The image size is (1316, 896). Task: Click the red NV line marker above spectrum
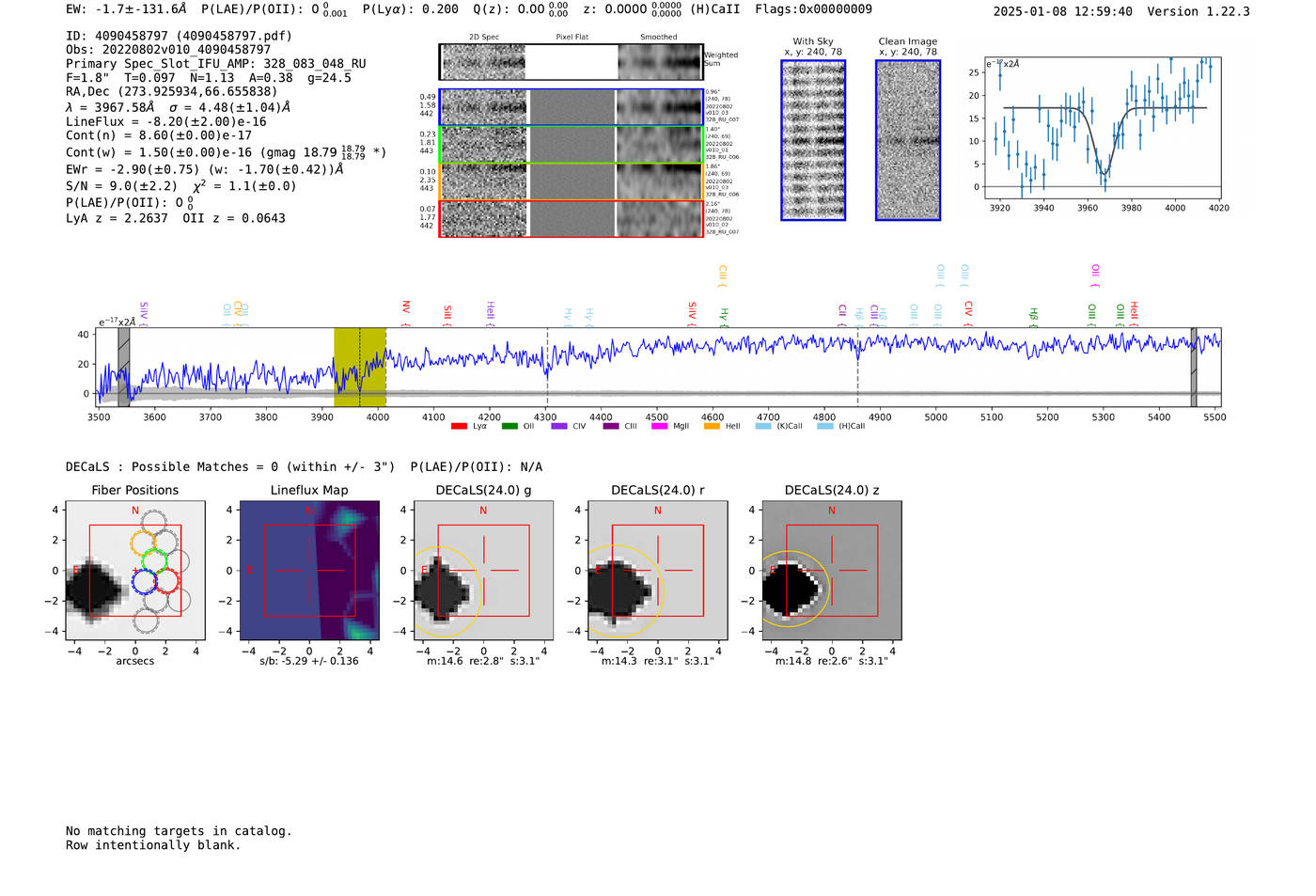(x=406, y=308)
